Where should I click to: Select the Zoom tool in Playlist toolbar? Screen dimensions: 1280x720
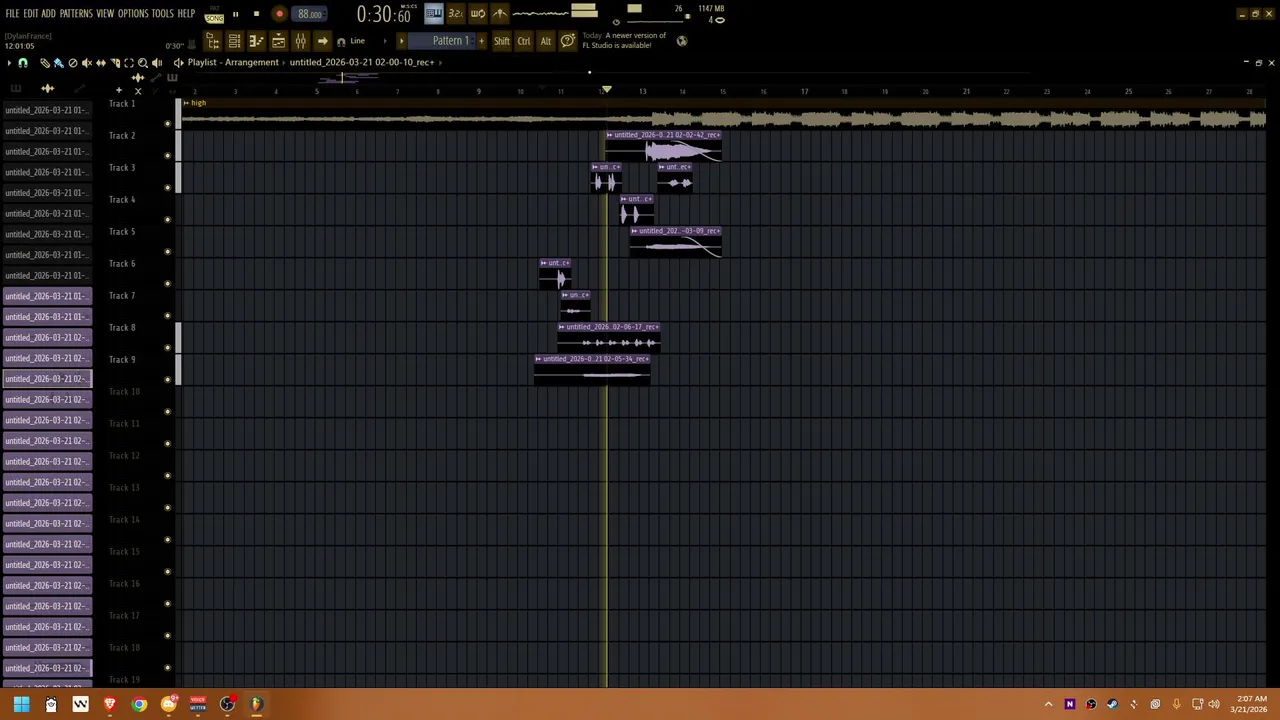142,63
